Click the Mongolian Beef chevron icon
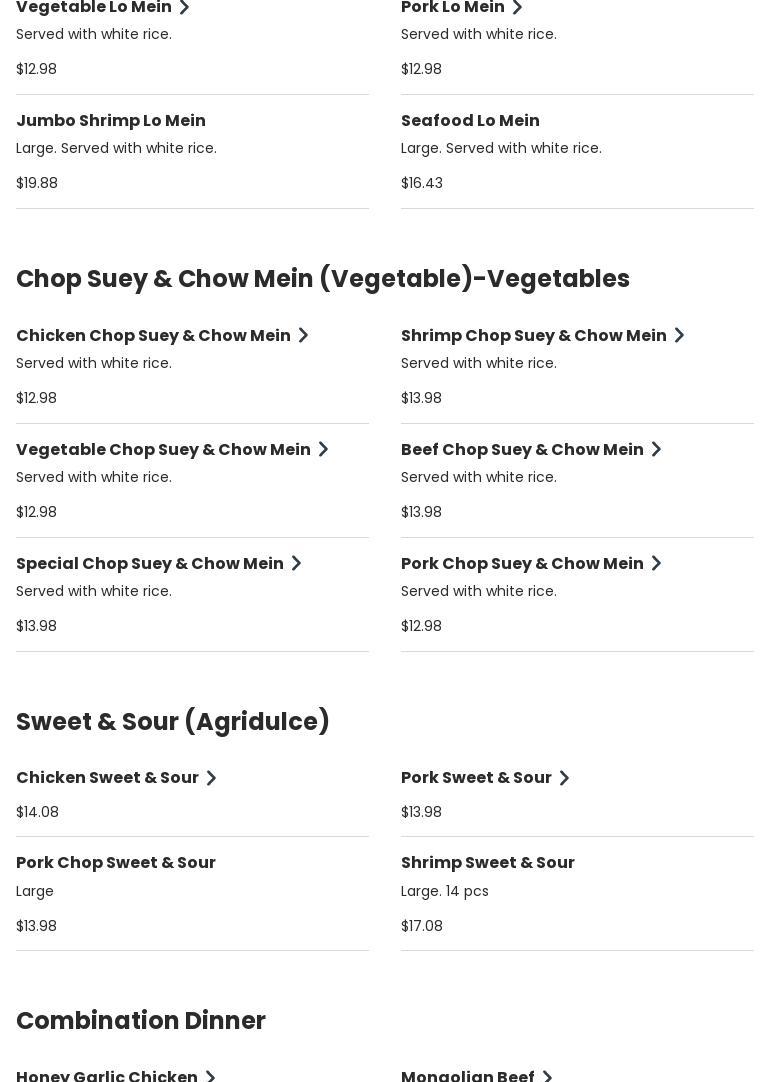The image size is (770, 1082). (547, 1076)
